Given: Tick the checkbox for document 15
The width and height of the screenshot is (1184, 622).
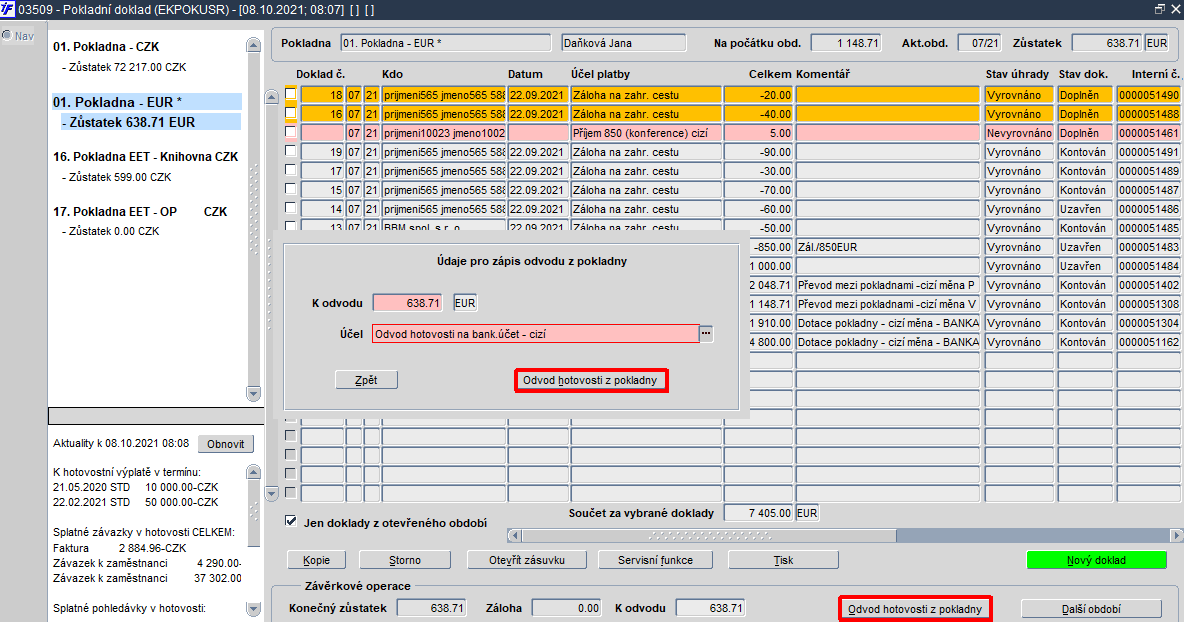Looking at the screenshot, I should 291,188.
